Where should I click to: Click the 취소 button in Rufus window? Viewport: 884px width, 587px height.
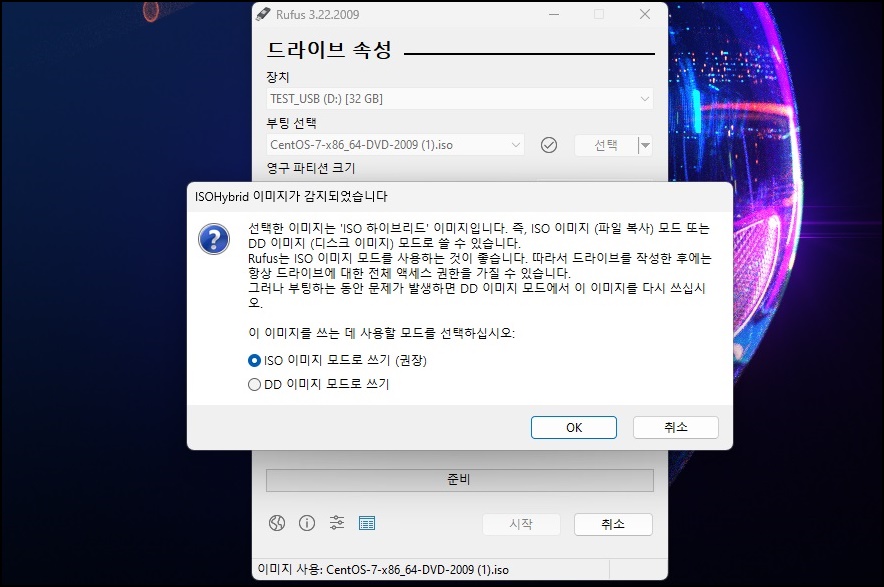[x=613, y=524]
